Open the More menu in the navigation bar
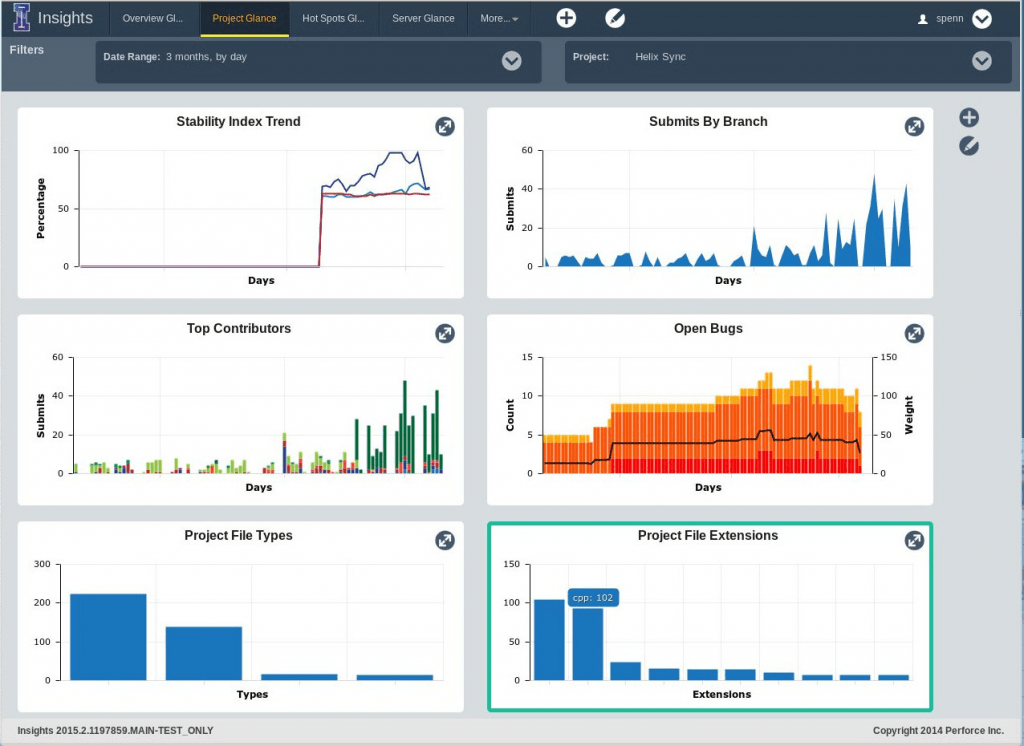 click(498, 18)
